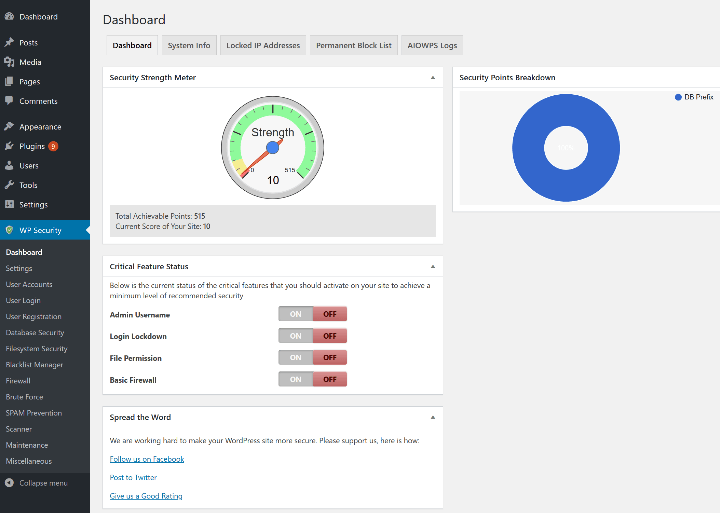Click the Tools wrench icon

9,185
